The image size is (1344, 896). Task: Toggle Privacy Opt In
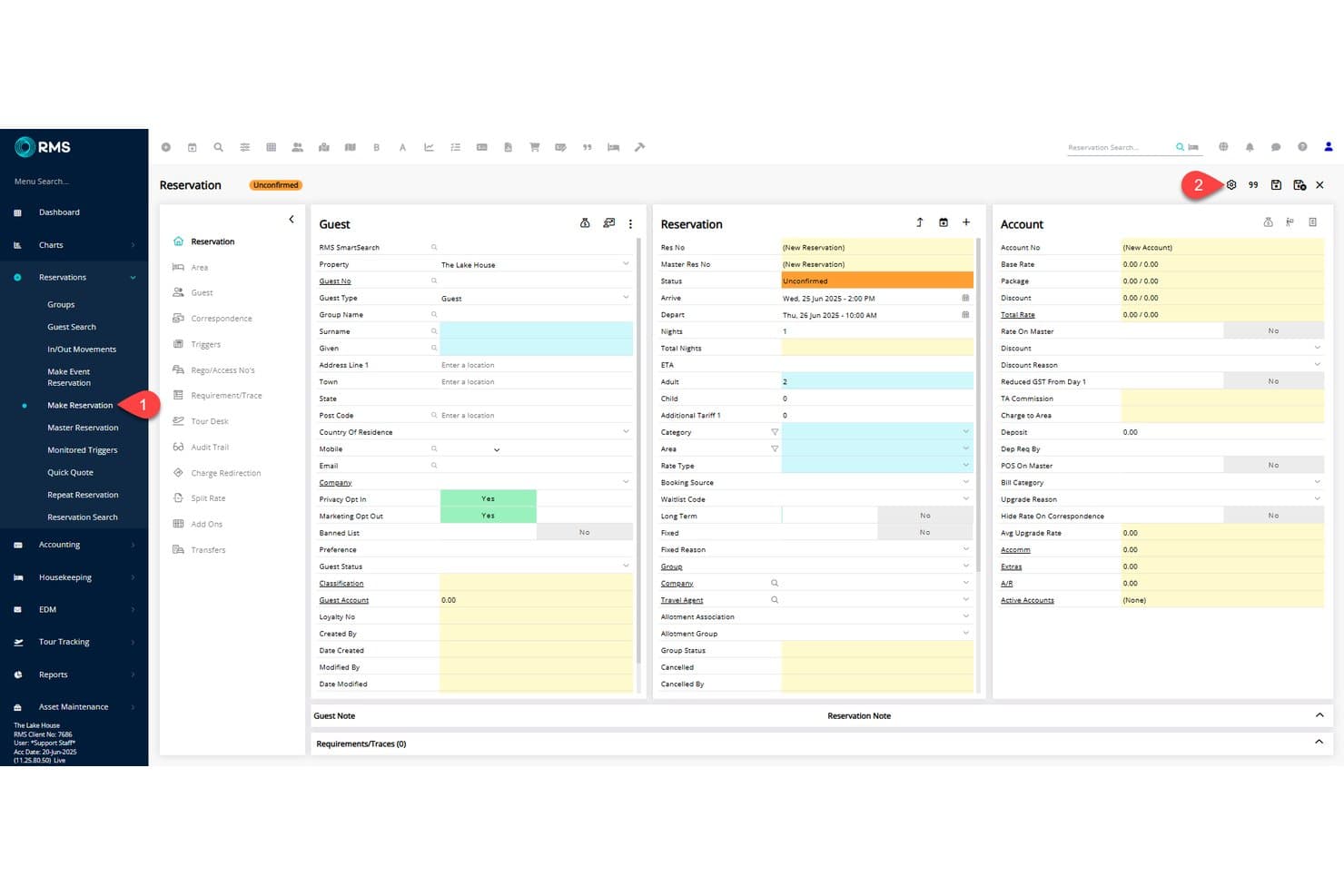pyautogui.click(x=489, y=499)
